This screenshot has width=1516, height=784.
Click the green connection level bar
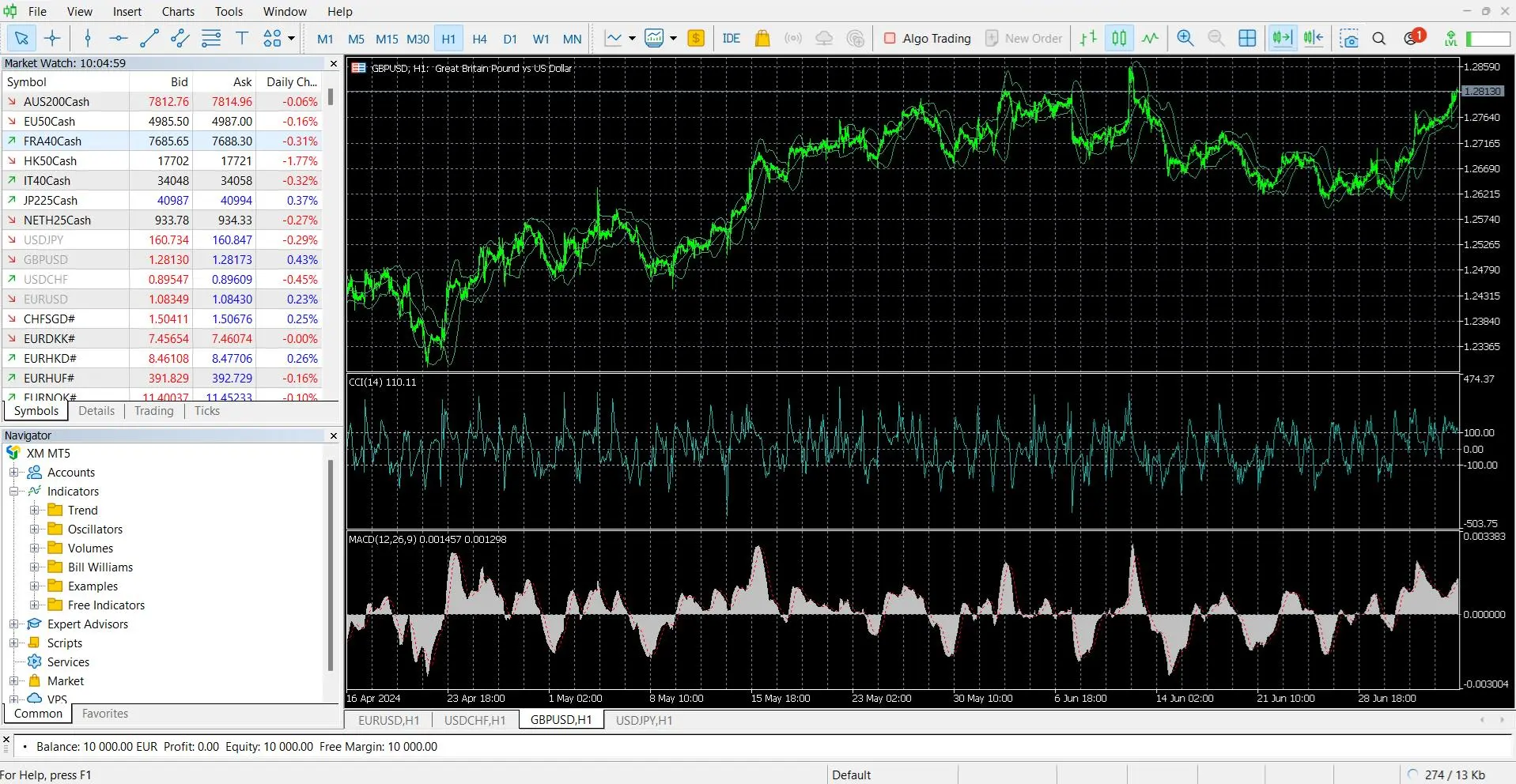coord(1488,38)
